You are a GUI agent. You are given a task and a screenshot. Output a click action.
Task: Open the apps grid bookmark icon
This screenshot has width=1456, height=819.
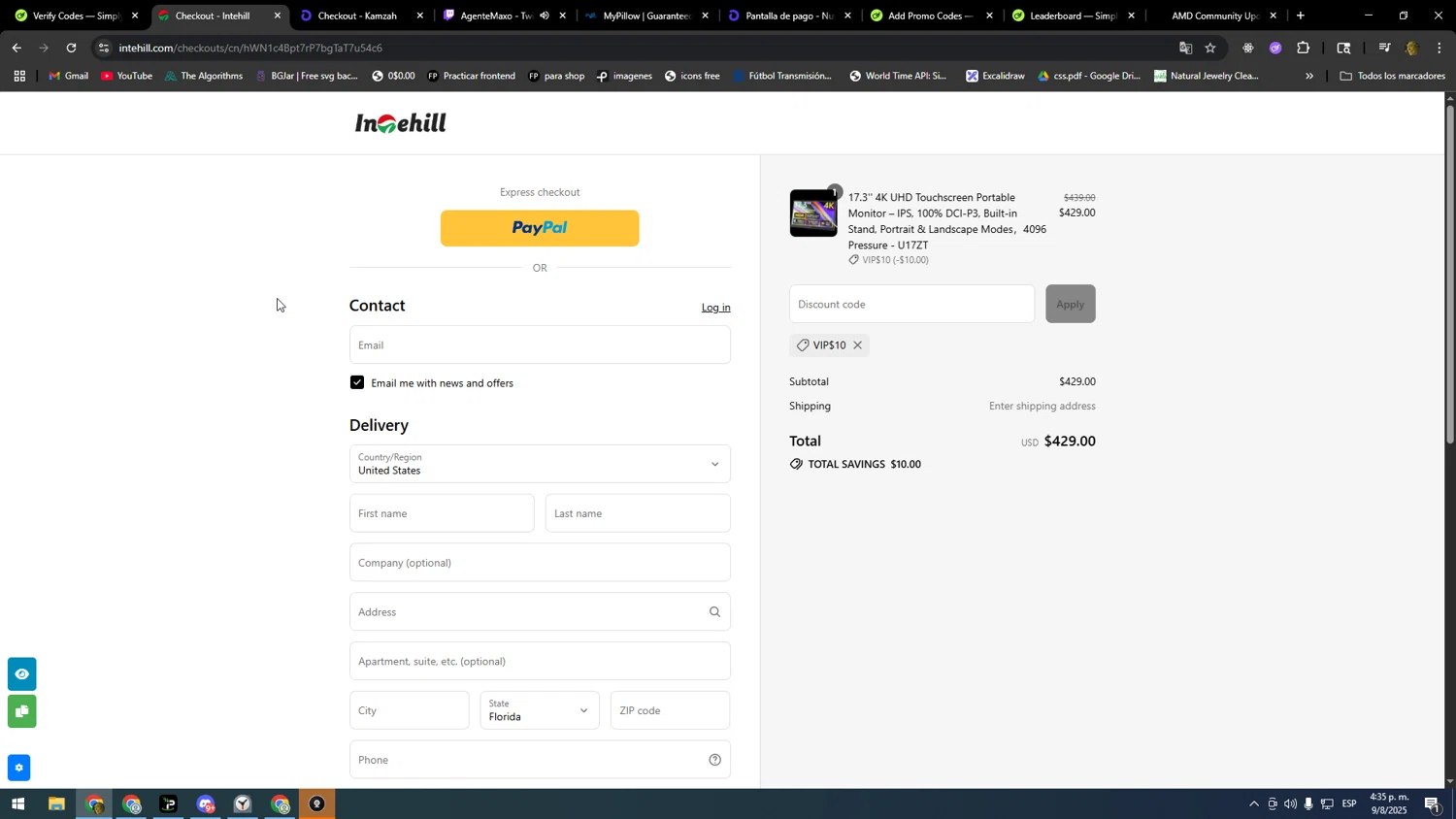point(18,76)
